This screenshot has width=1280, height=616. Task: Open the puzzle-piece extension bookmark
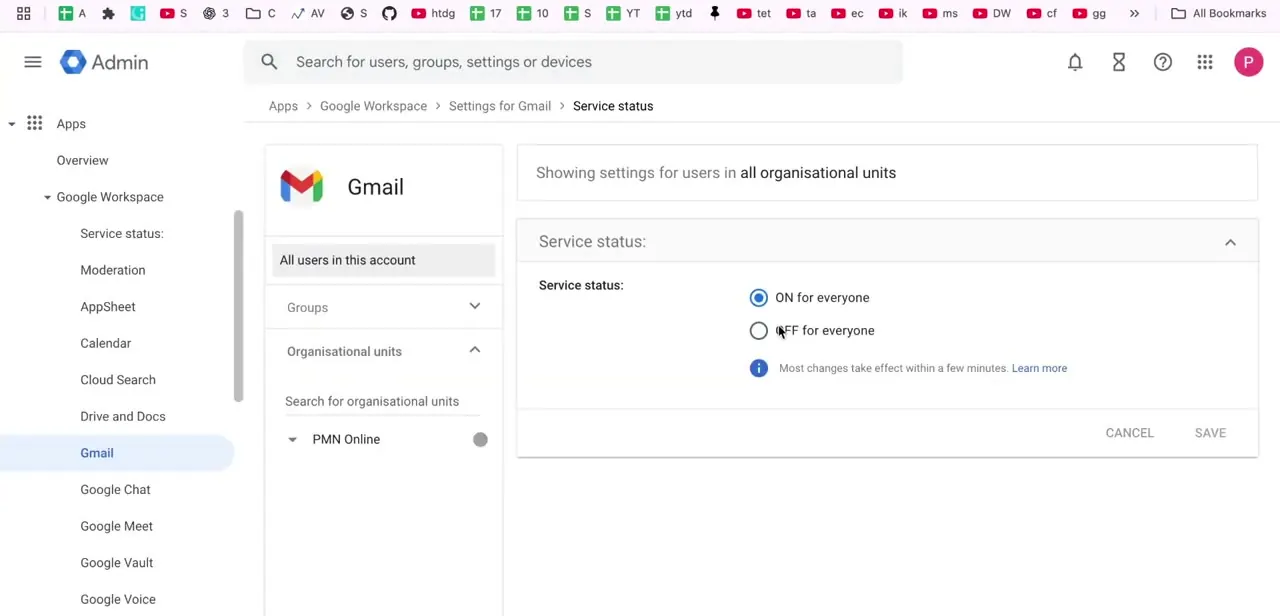tap(108, 13)
